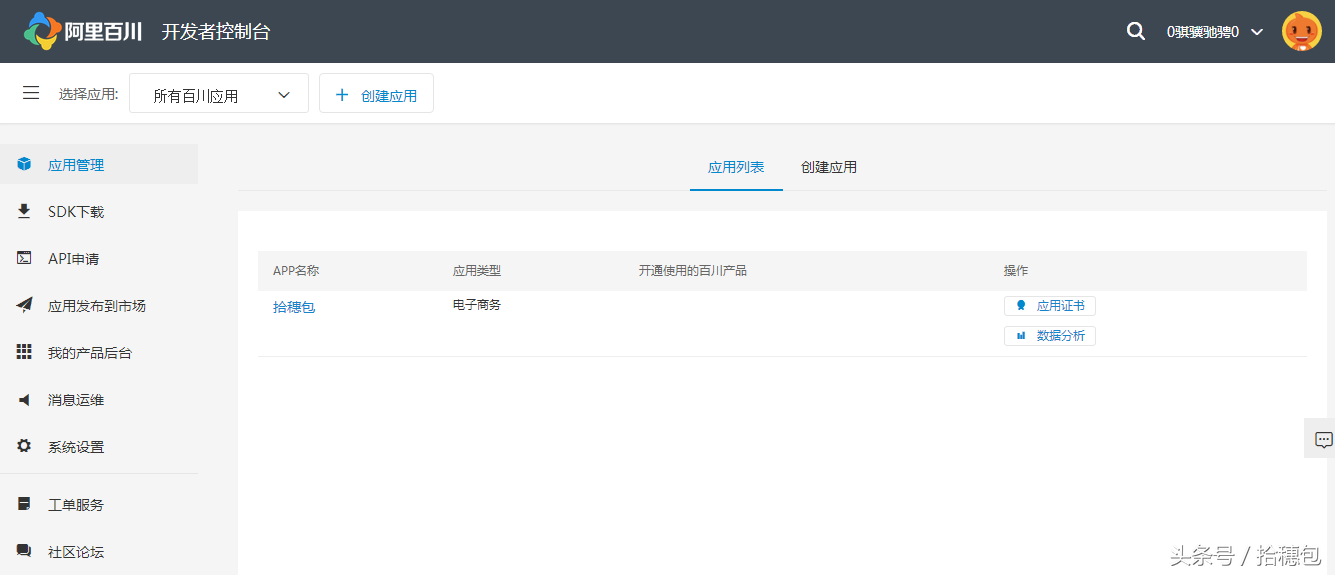Click the 选择应用 label
This screenshot has height=575, width=1335.
click(88, 94)
